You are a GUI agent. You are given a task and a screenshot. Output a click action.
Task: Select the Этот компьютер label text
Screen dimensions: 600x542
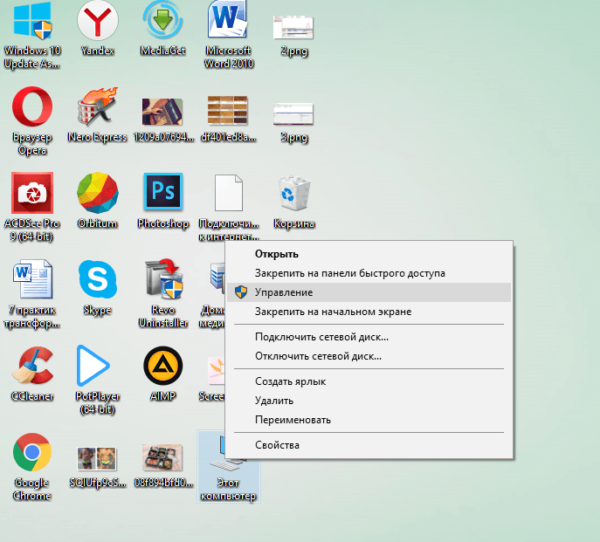[x=228, y=490]
